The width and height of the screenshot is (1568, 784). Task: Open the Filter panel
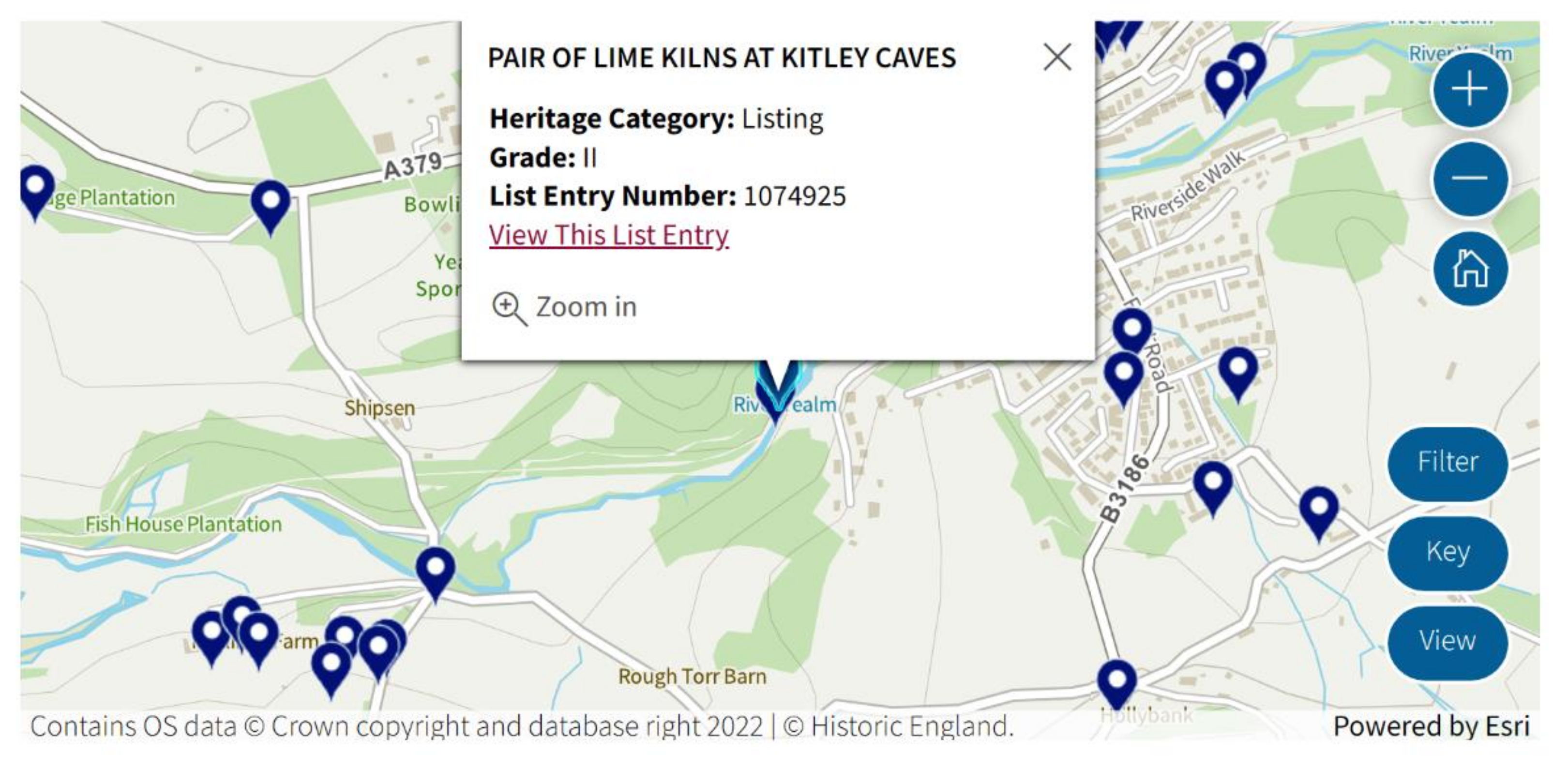tap(1447, 462)
